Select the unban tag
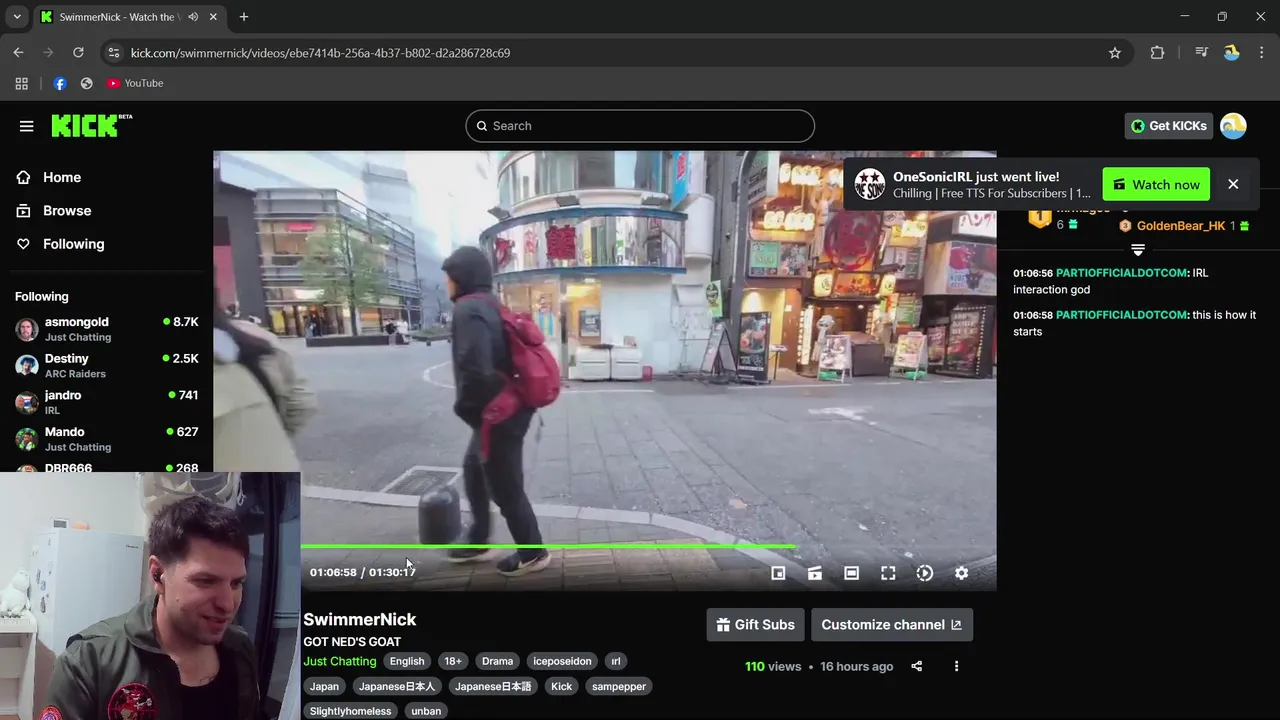The image size is (1280, 720). point(426,711)
